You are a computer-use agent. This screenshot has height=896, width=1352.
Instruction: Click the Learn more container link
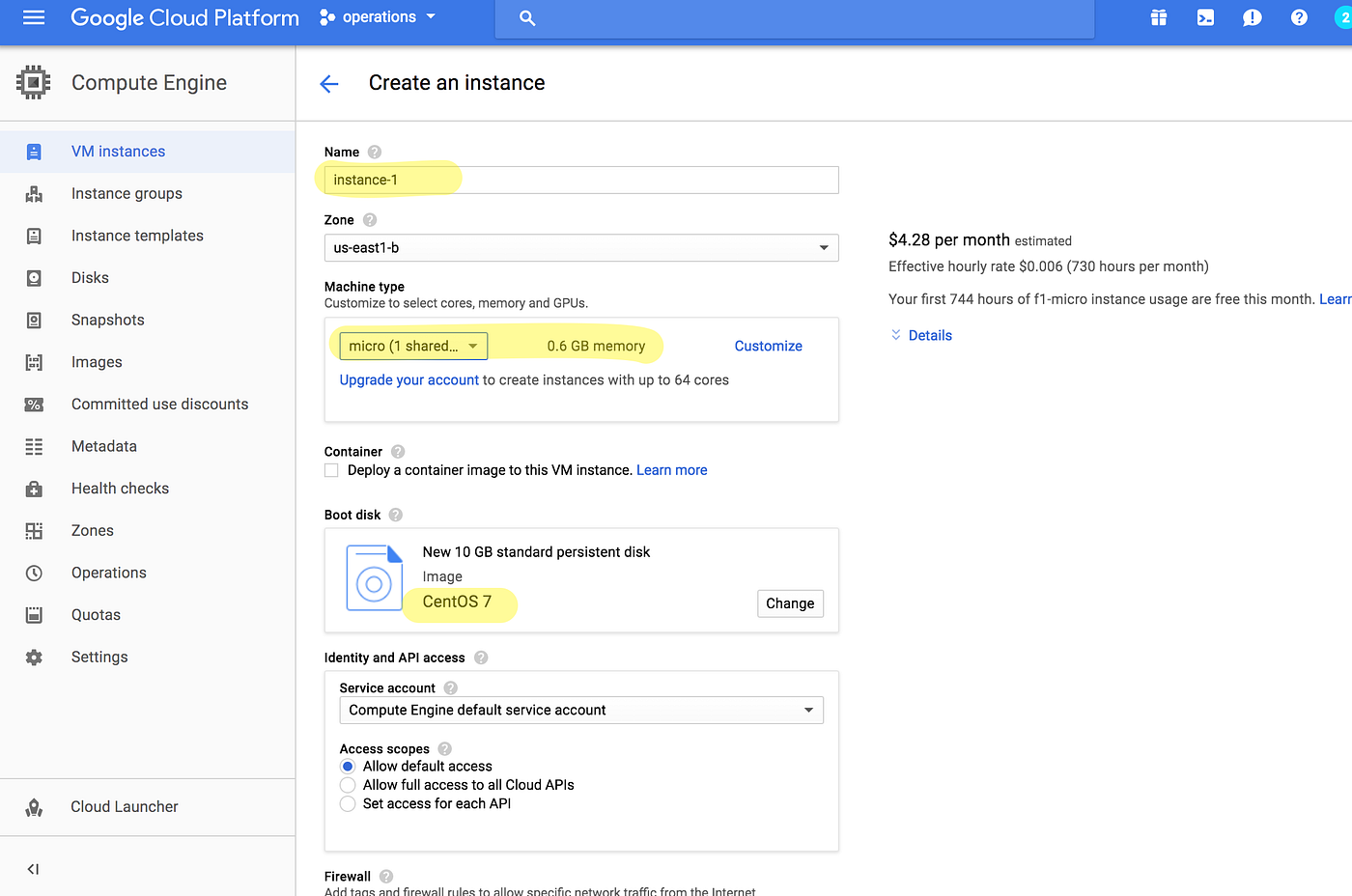coord(672,470)
